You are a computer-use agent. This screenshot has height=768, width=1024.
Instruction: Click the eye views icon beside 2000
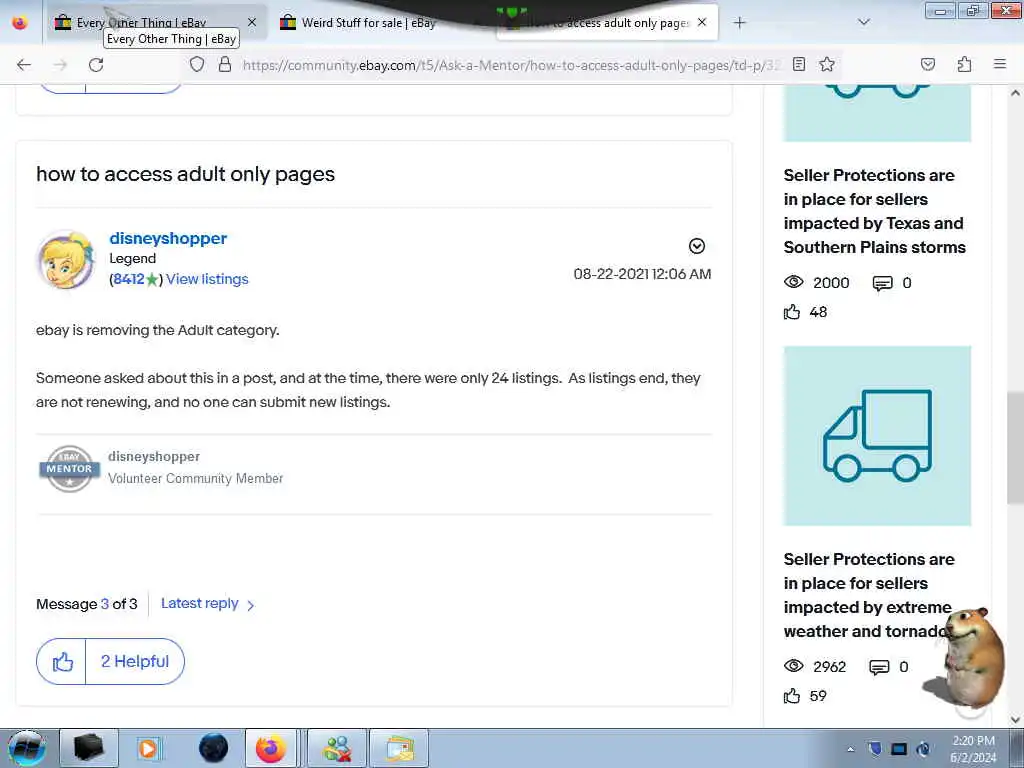pyautogui.click(x=793, y=282)
